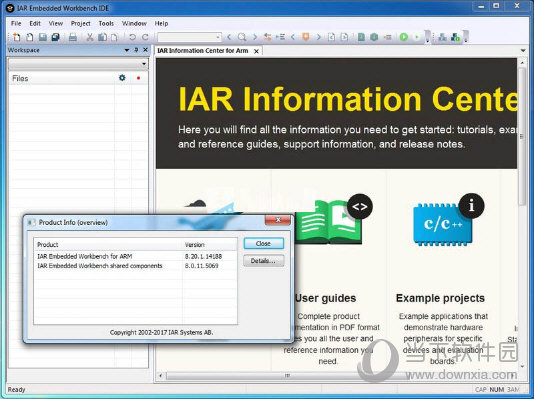The image size is (534, 399).
Task: Click the Find Previous arrow
Action: point(229,37)
